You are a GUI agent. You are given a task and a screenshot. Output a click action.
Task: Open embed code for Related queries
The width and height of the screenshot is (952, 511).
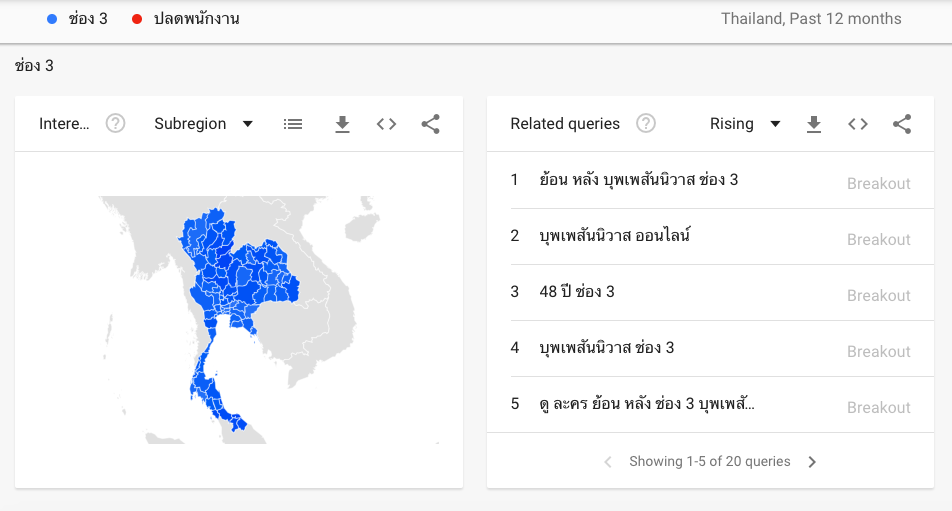[x=858, y=124]
